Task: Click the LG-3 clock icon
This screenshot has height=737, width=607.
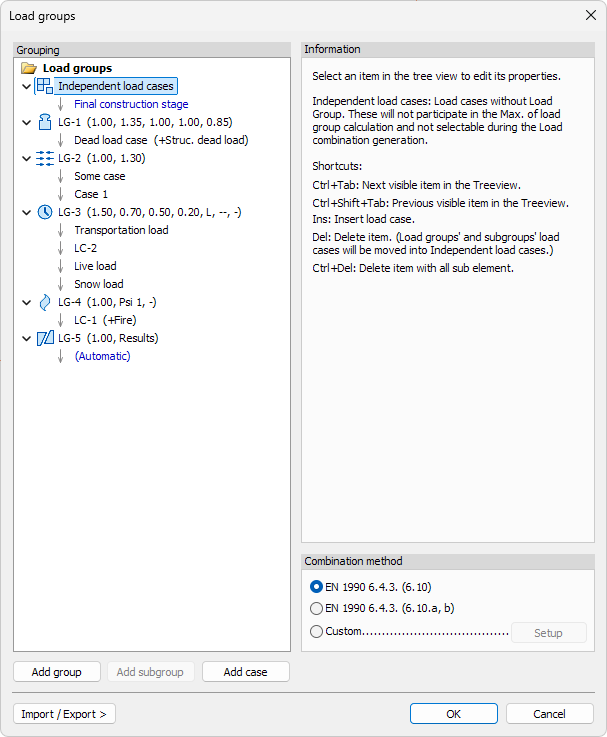Action: (x=44, y=212)
